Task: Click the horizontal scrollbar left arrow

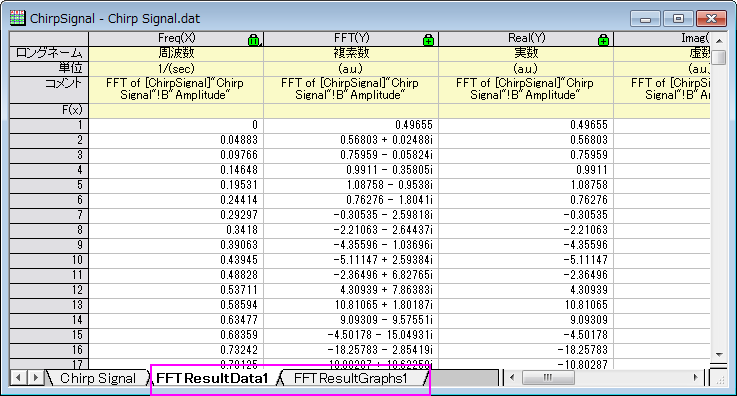Action: [512, 377]
